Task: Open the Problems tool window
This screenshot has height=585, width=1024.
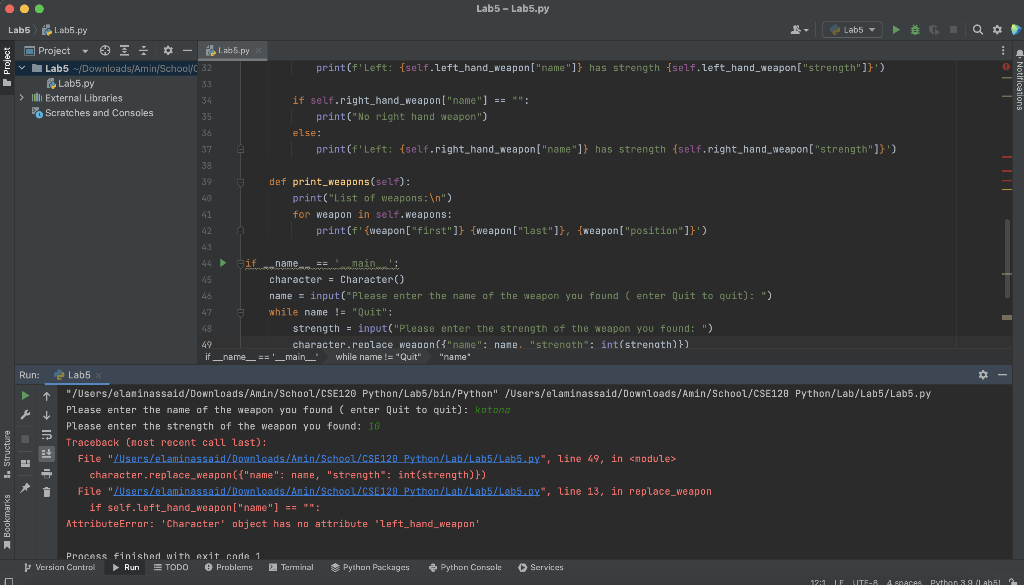Action: coord(228,567)
